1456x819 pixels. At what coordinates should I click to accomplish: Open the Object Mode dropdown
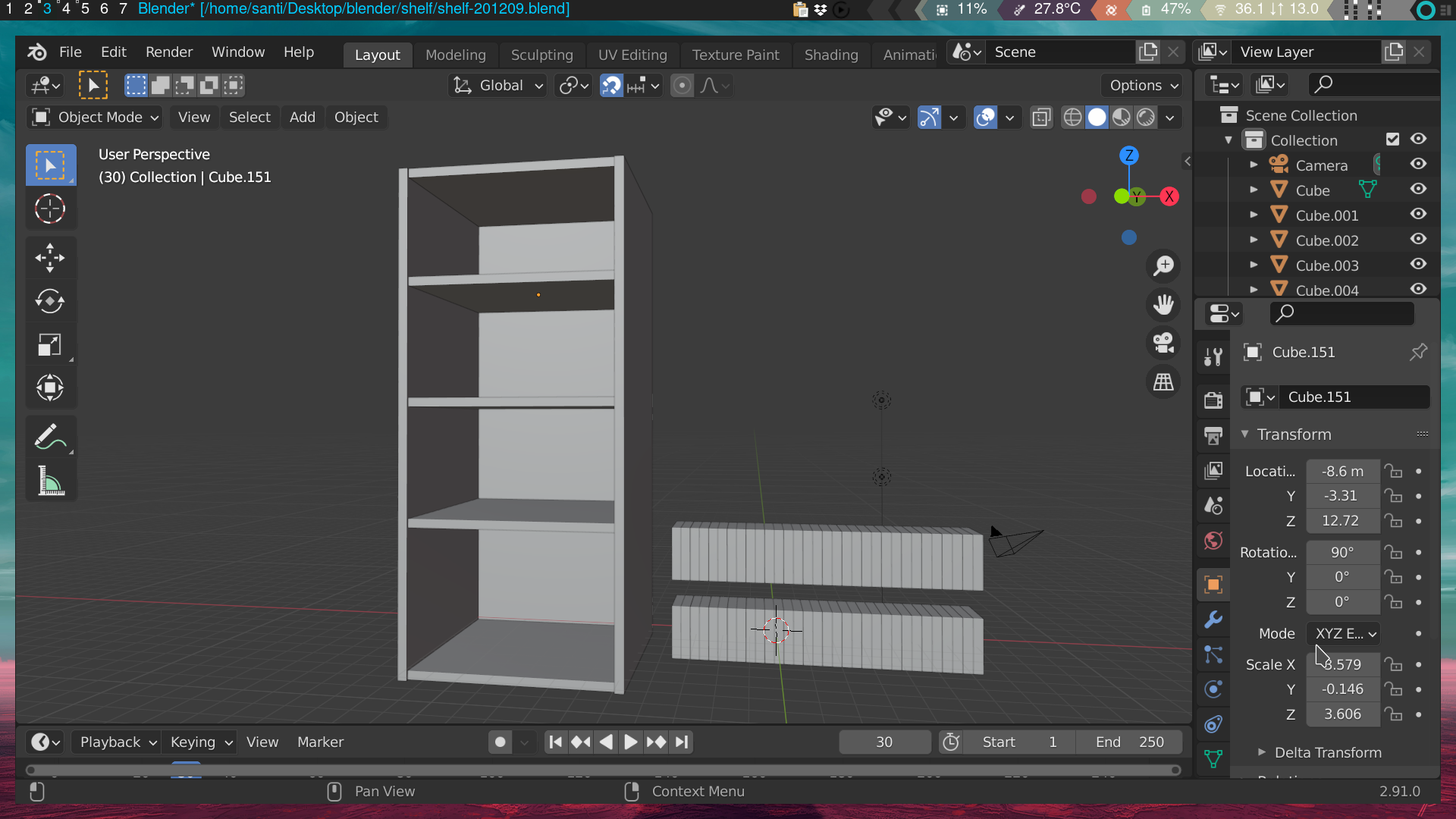coord(96,118)
